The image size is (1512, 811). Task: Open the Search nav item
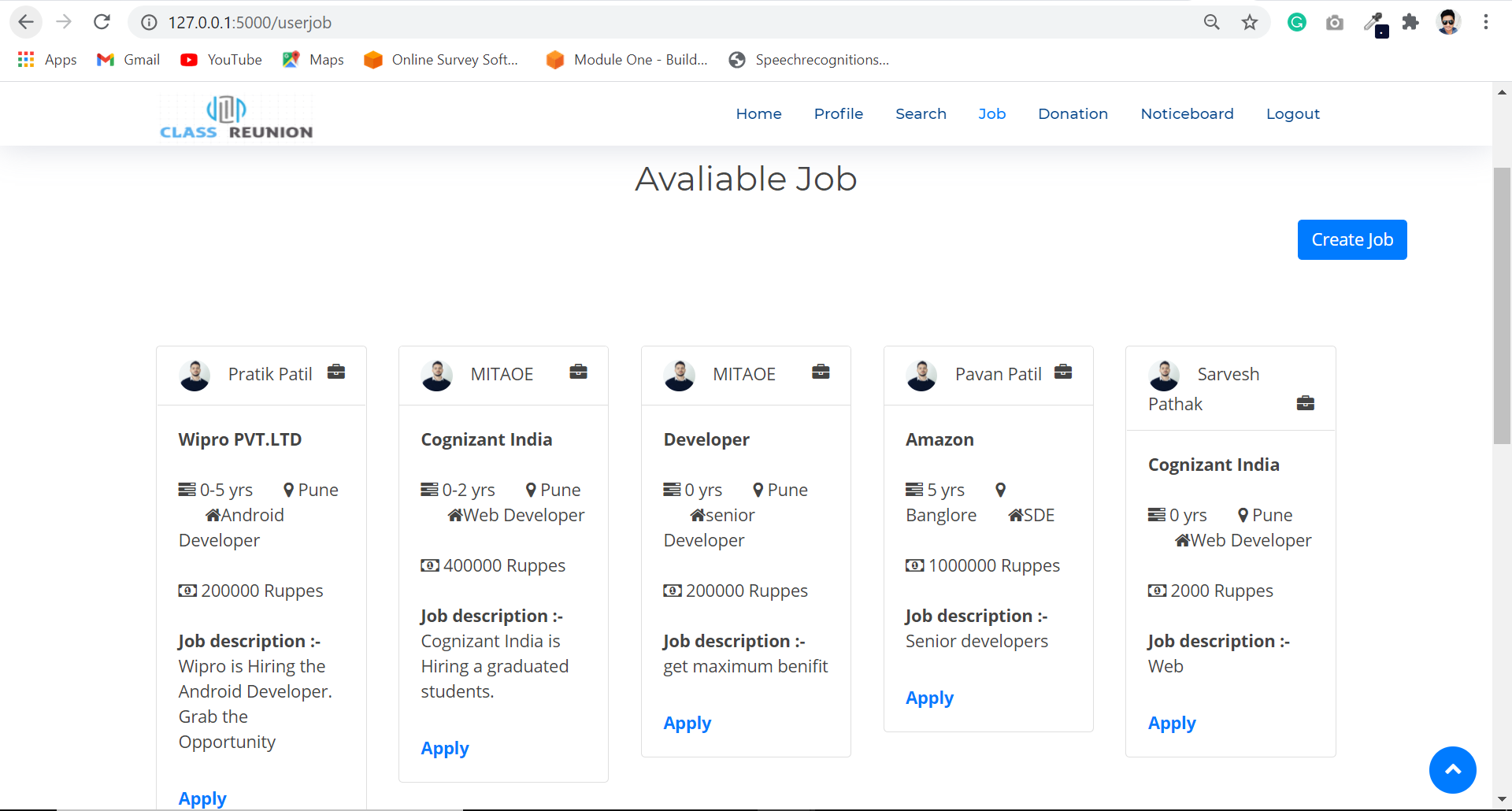tap(921, 114)
